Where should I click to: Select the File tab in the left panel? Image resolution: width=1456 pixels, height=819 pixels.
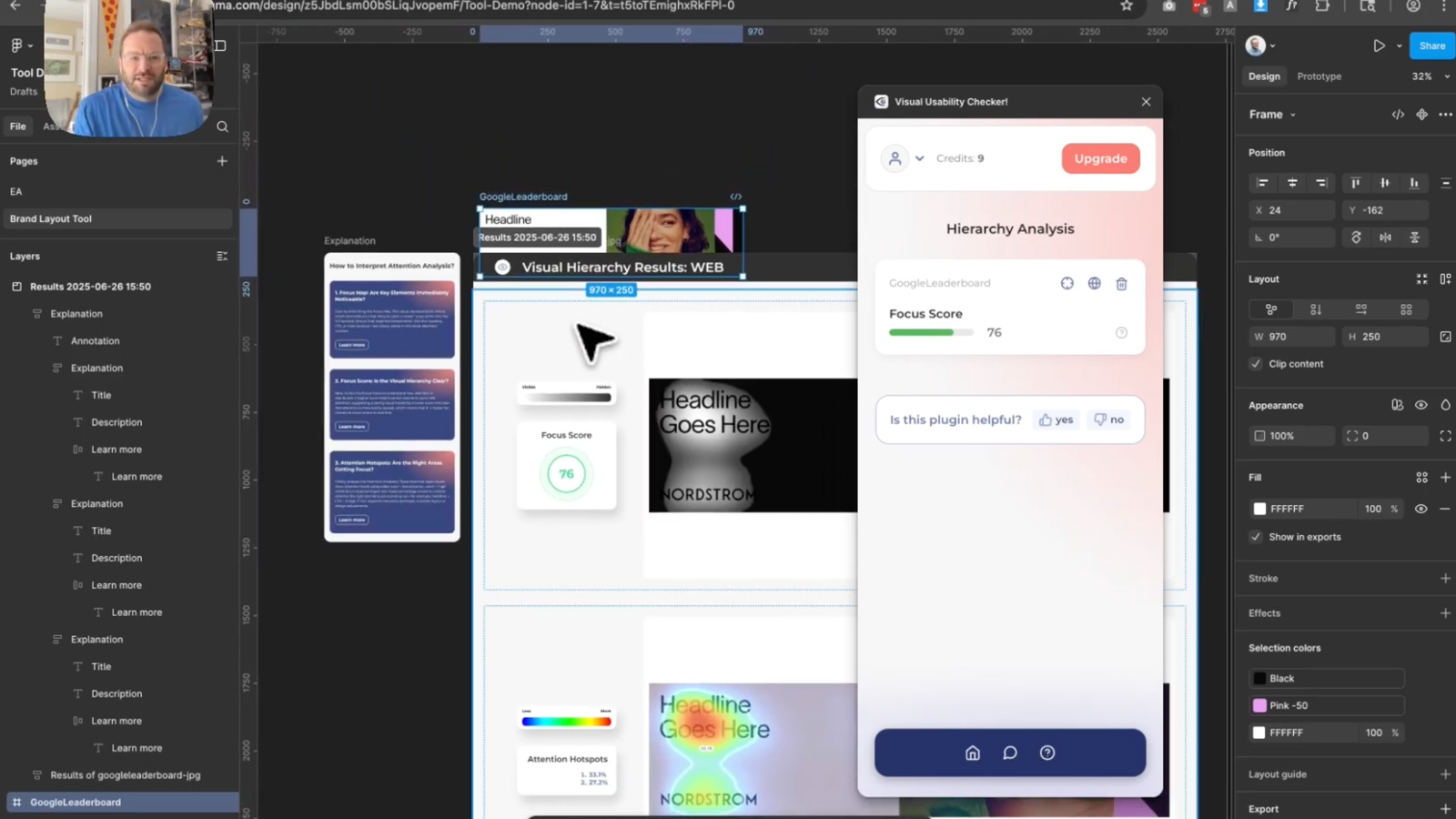pos(18,126)
